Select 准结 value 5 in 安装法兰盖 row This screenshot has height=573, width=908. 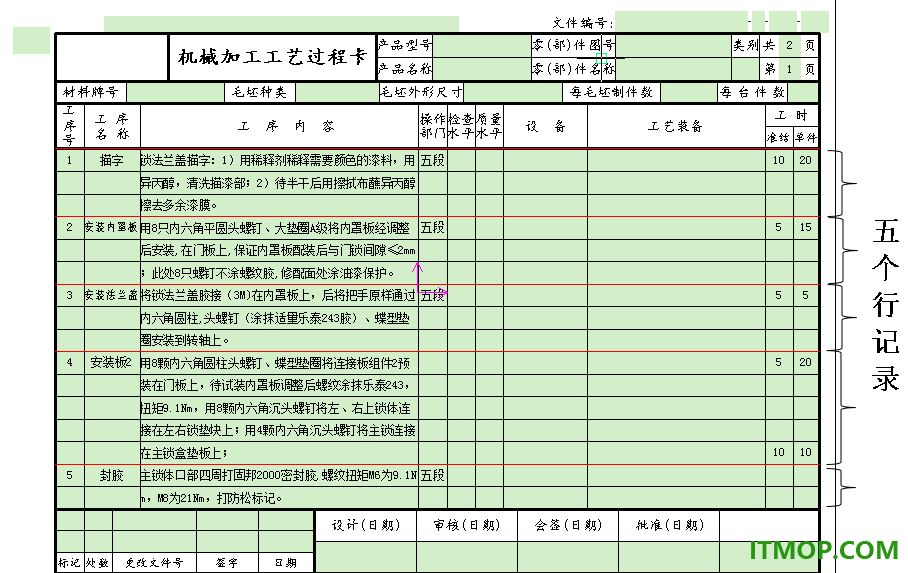pyautogui.click(x=778, y=295)
